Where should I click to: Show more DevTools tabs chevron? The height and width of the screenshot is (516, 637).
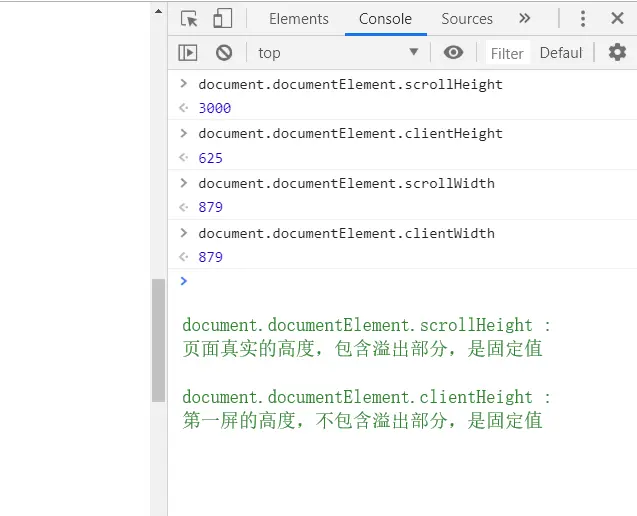[x=524, y=18]
